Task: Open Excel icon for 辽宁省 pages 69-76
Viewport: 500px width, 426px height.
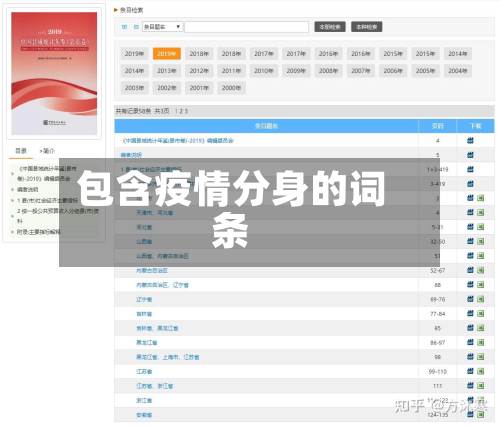Action: point(480,299)
